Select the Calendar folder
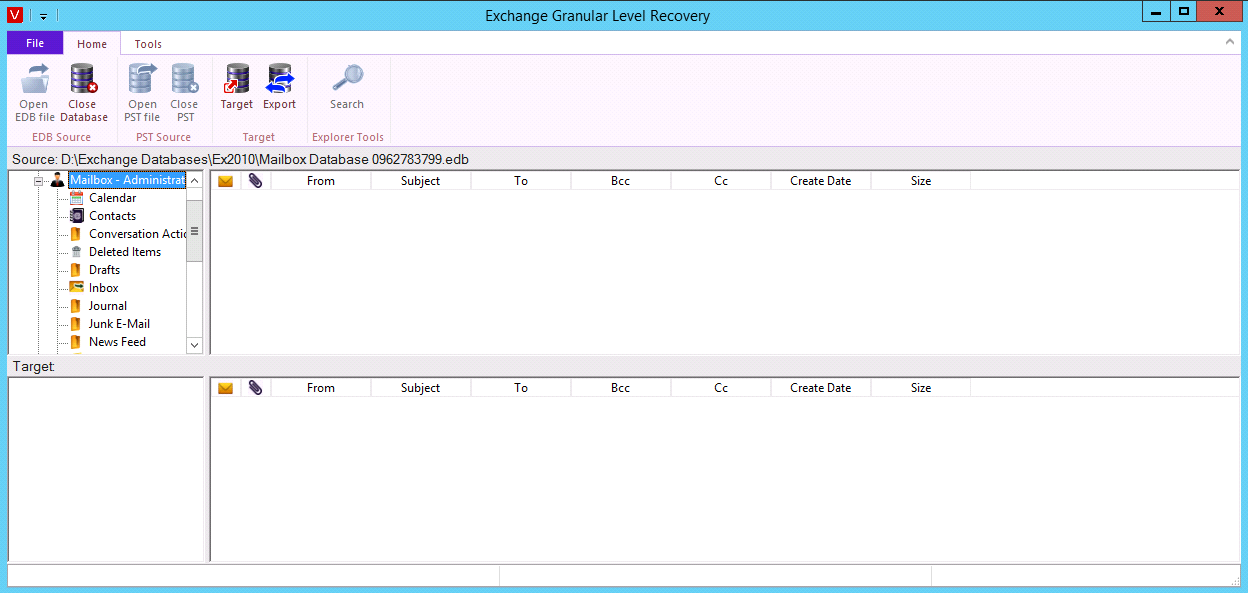 click(112, 198)
